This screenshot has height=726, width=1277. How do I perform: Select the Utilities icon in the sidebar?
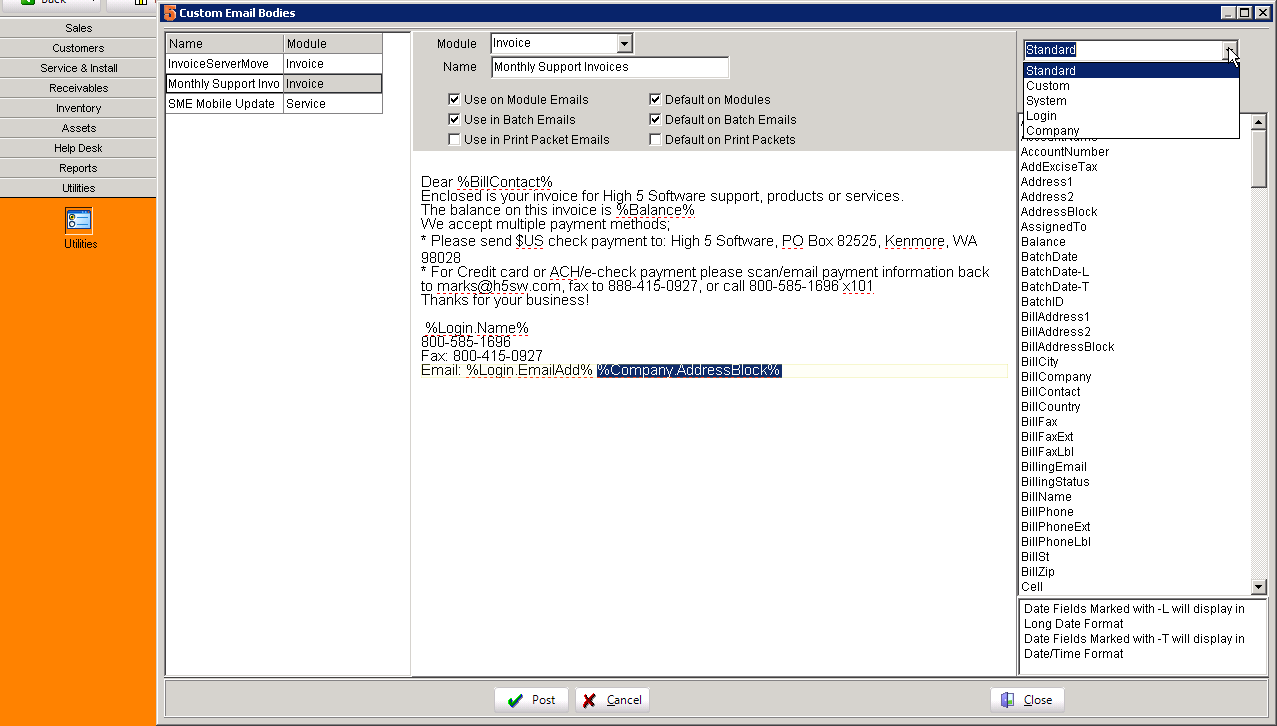pos(79,218)
